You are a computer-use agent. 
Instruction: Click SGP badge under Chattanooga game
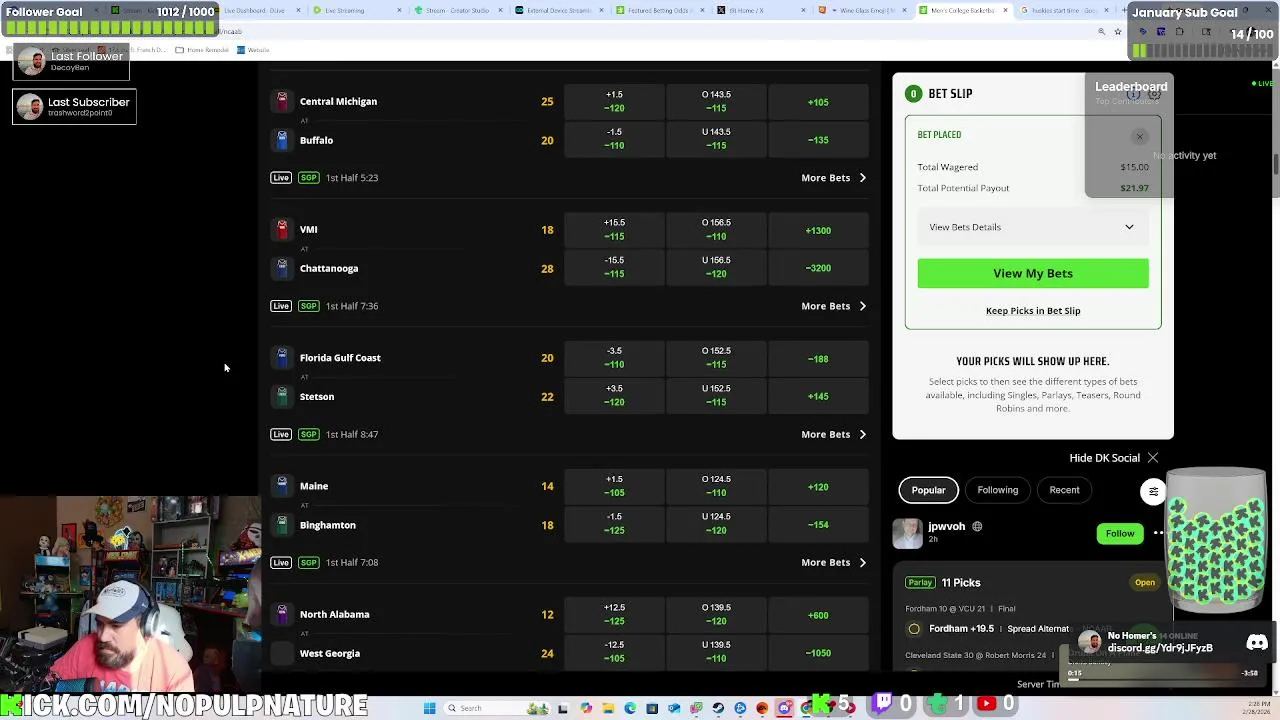coord(308,306)
